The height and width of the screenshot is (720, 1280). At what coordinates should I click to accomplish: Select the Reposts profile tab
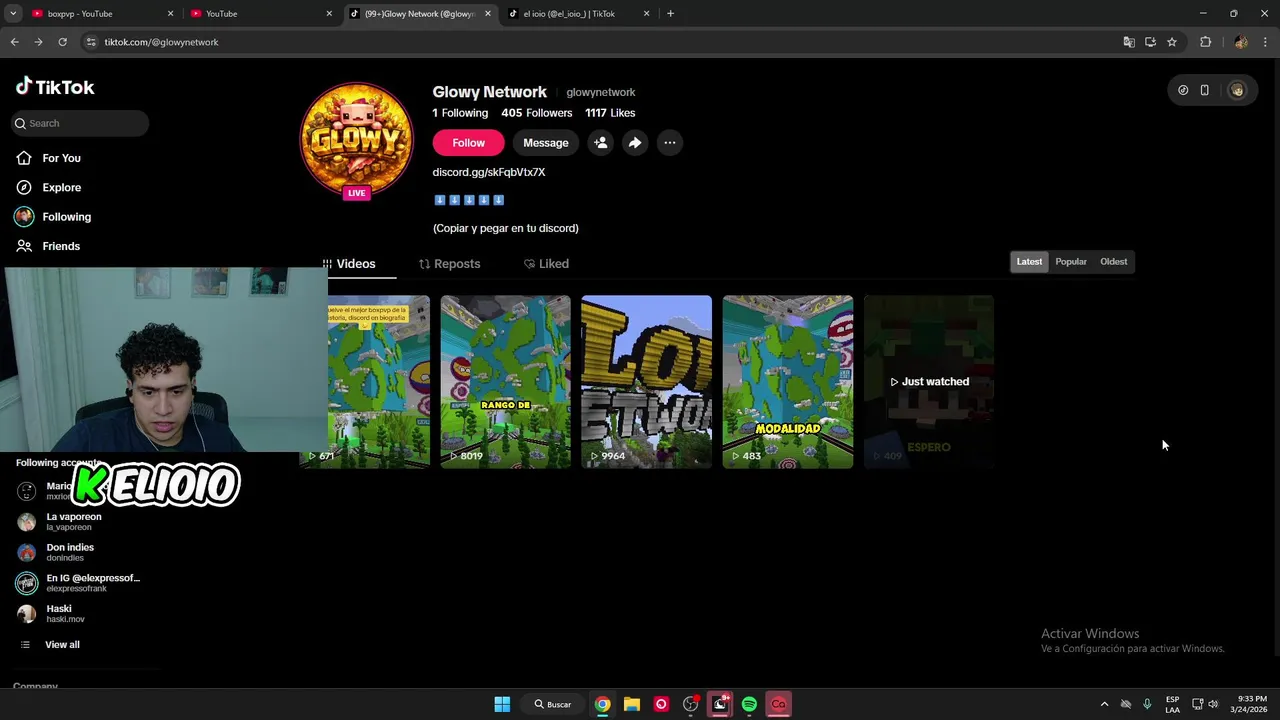coord(449,264)
